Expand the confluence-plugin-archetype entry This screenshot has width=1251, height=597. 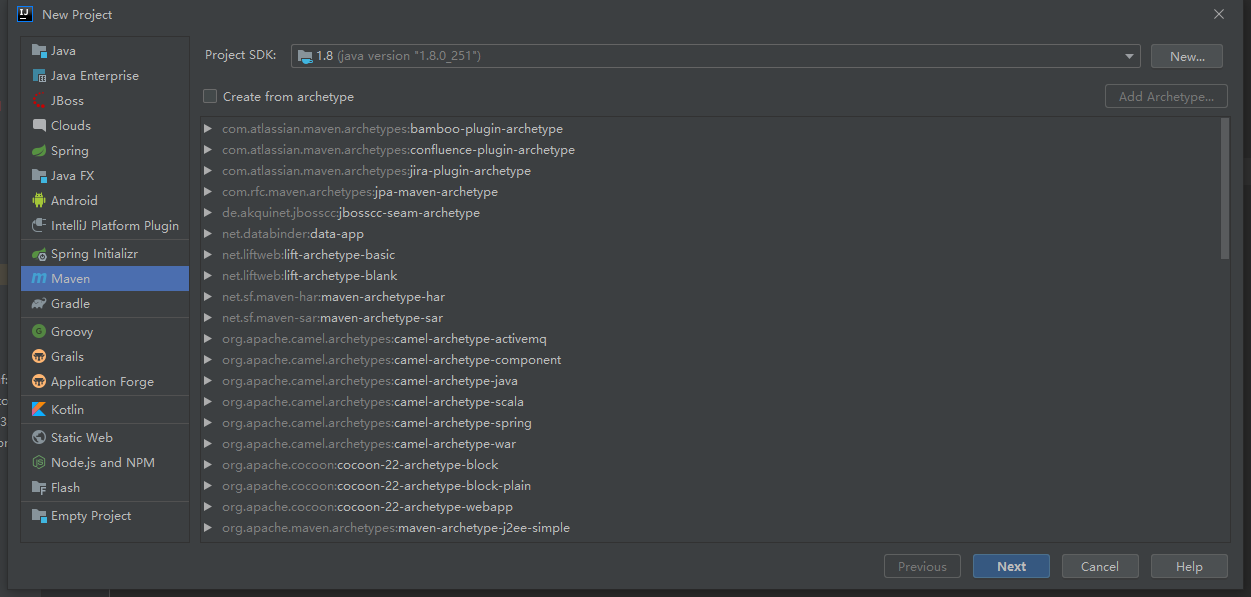[208, 150]
